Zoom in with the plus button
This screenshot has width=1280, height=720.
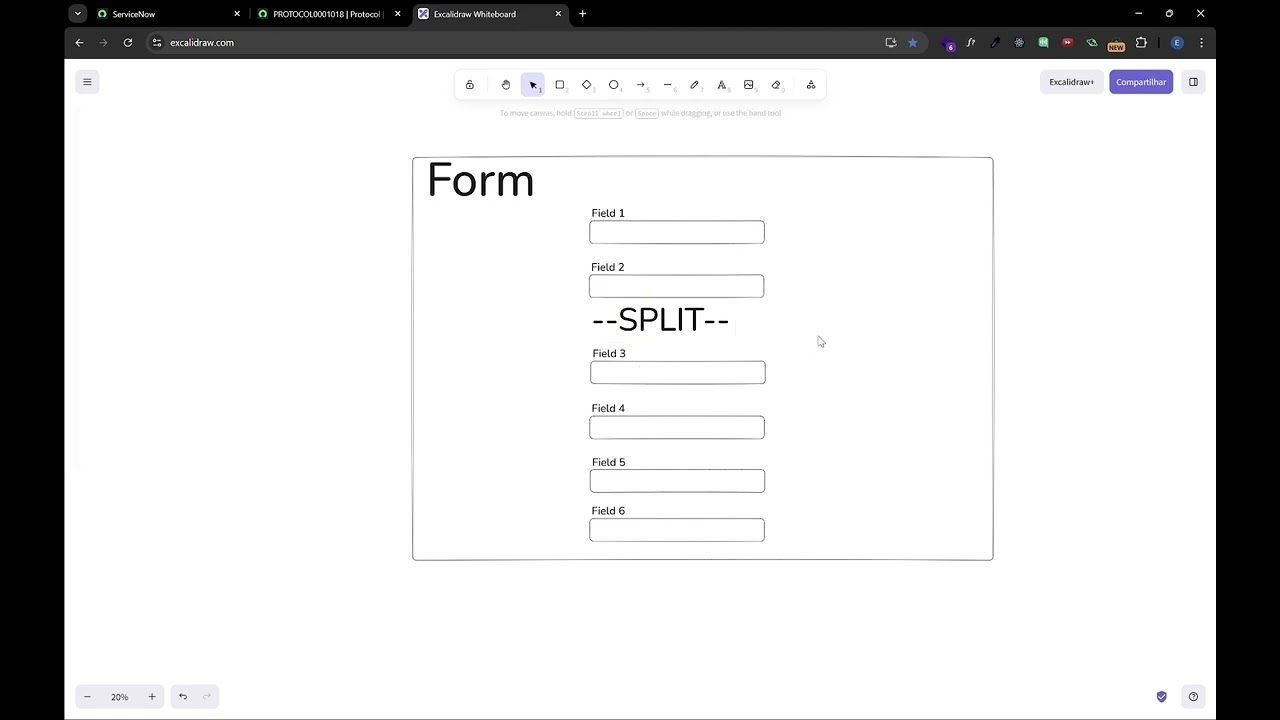[x=152, y=697]
